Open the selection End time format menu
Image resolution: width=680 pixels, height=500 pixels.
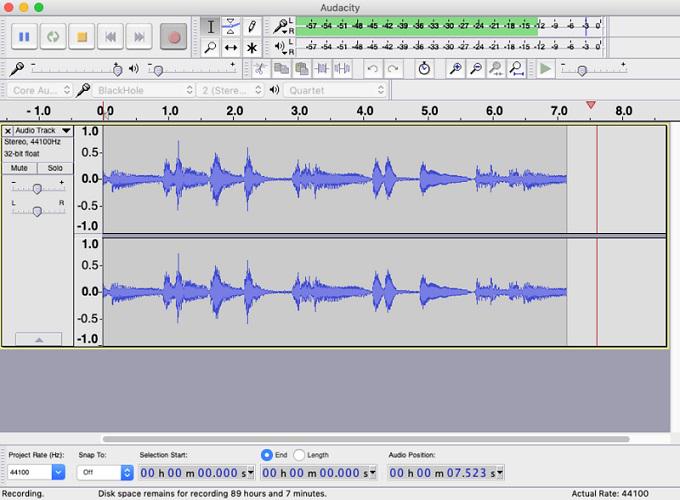coord(372,473)
